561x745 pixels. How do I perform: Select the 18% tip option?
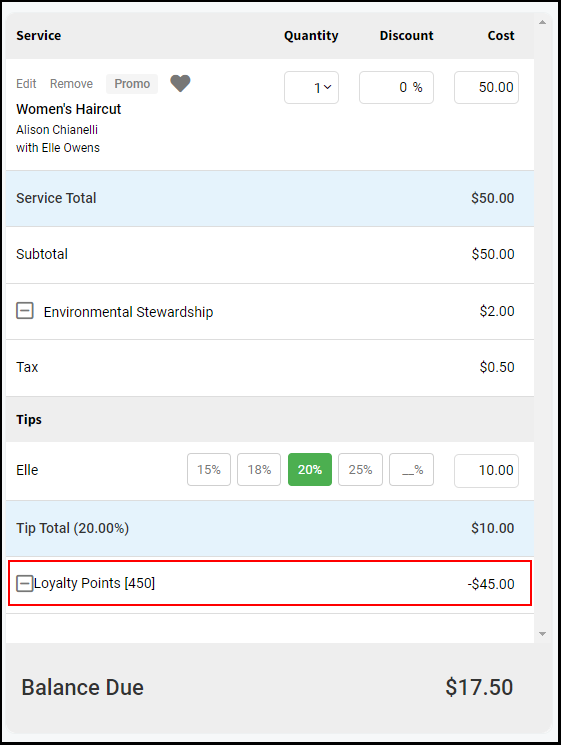click(259, 470)
